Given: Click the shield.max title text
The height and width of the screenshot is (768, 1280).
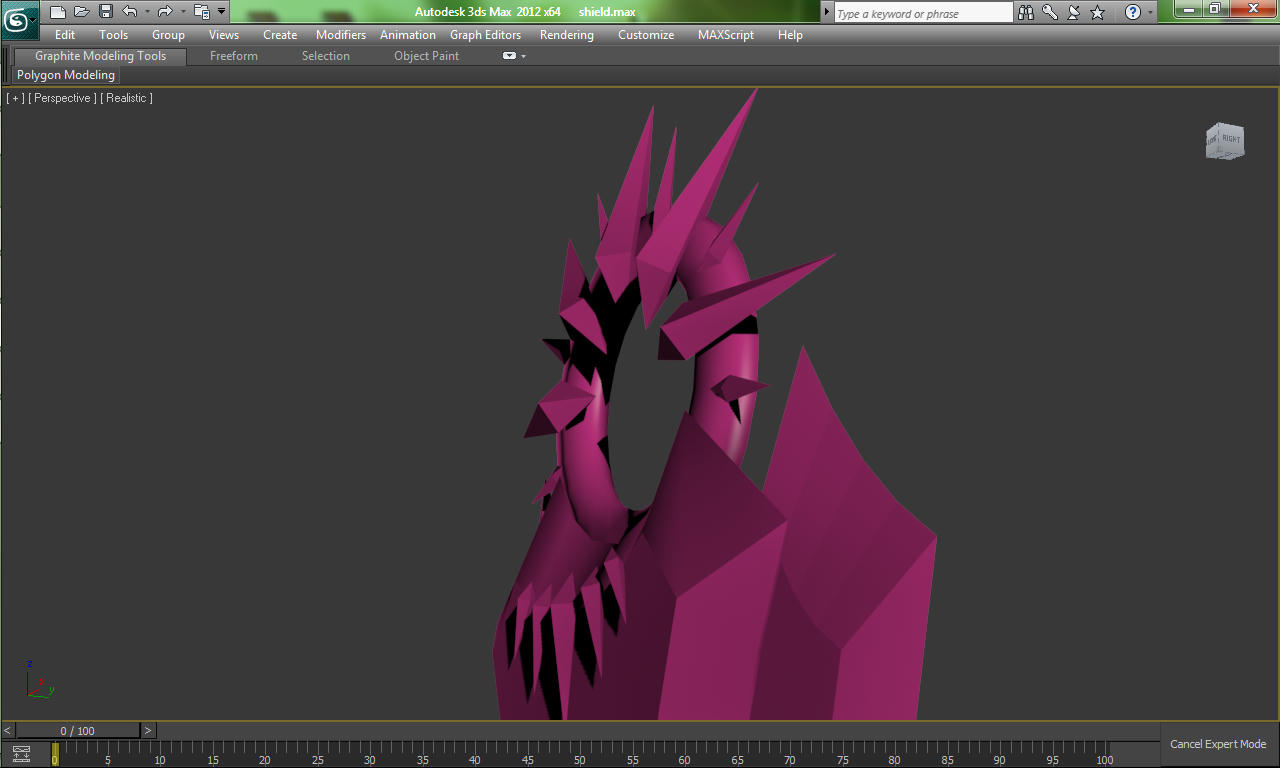Looking at the screenshot, I should [x=607, y=12].
